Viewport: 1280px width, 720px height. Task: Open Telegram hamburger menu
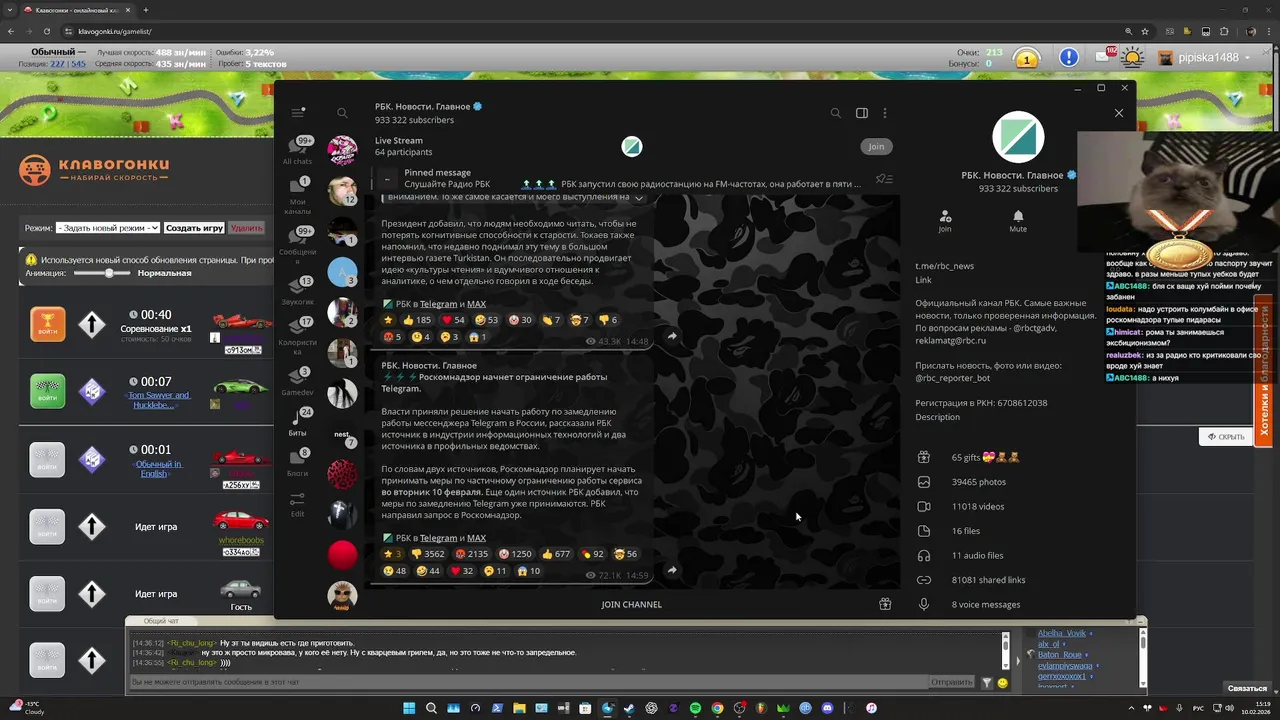[x=297, y=113]
